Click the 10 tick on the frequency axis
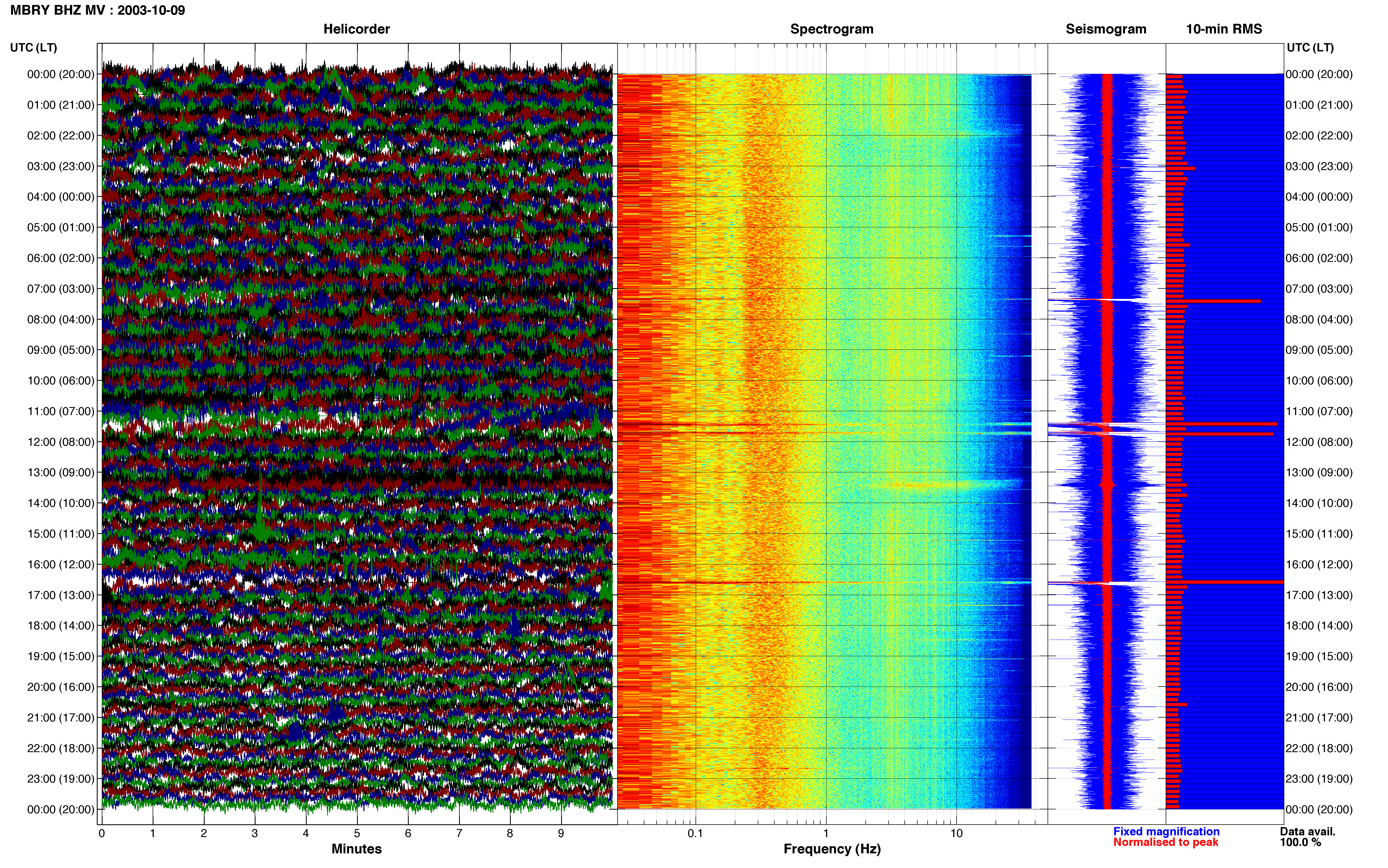Image resolution: width=1388 pixels, height=868 pixels. click(x=956, y=833)
